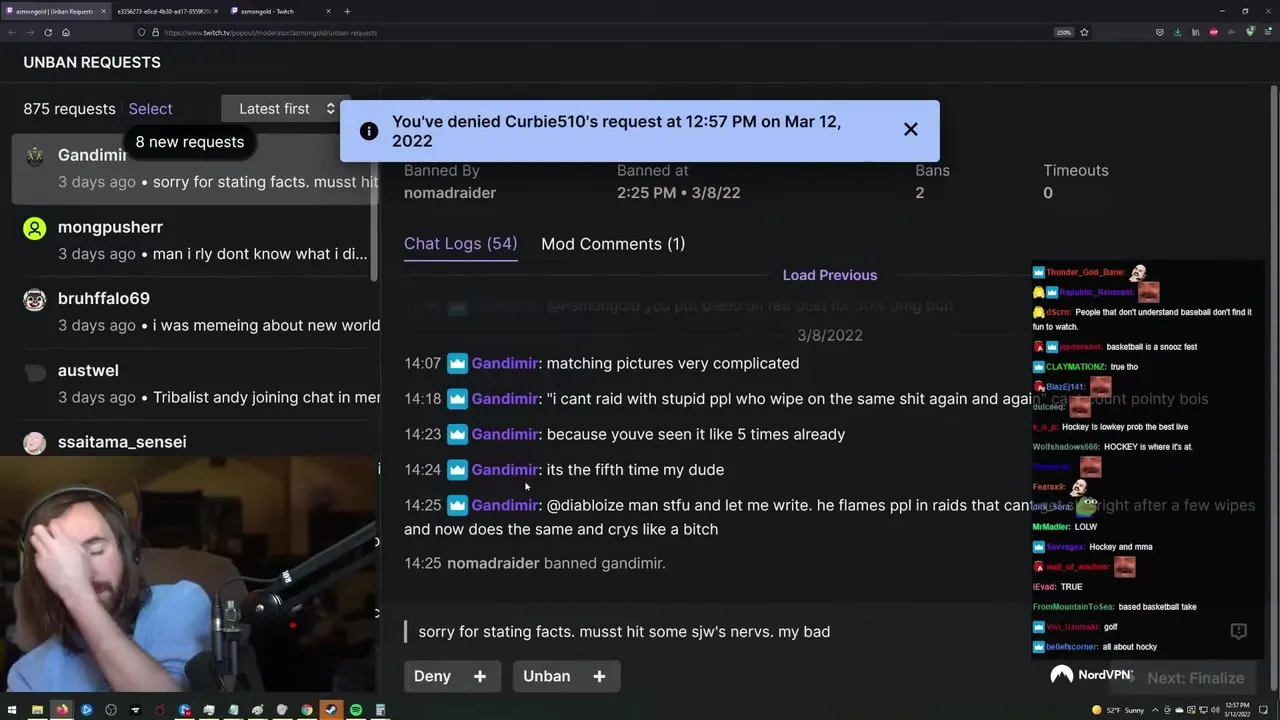The image size is (1280, 720).
Task: Open File Explorer from the taskbar
Action: [x=37, y=710]
